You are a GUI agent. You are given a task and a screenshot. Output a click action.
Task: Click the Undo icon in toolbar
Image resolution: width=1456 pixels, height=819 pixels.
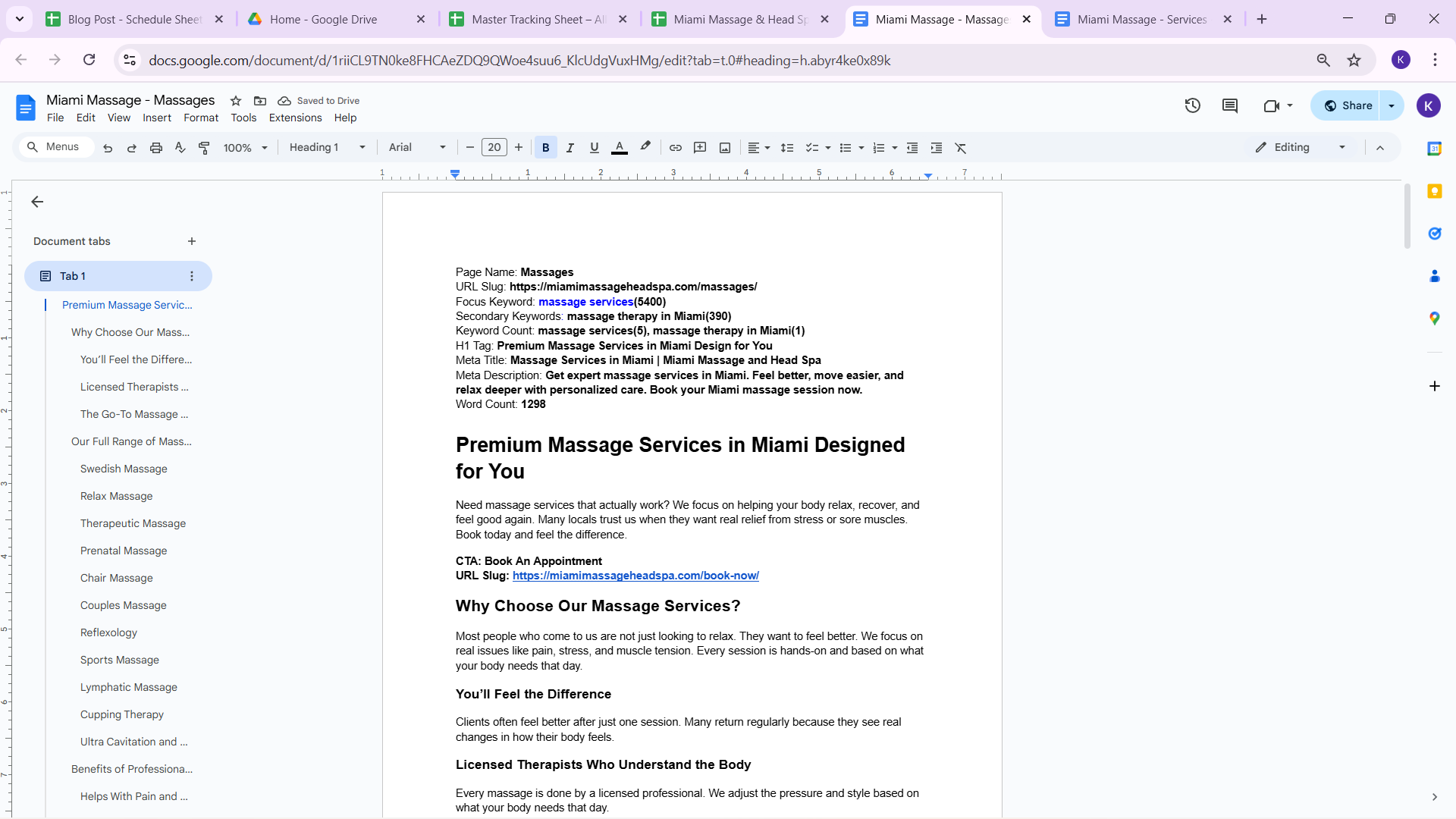[108, 148]
